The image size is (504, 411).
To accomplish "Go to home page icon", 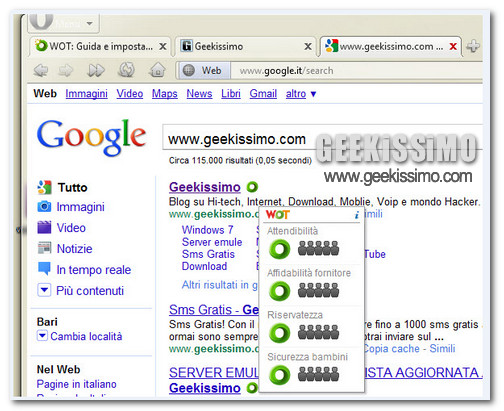I will [x=157, y=70].
